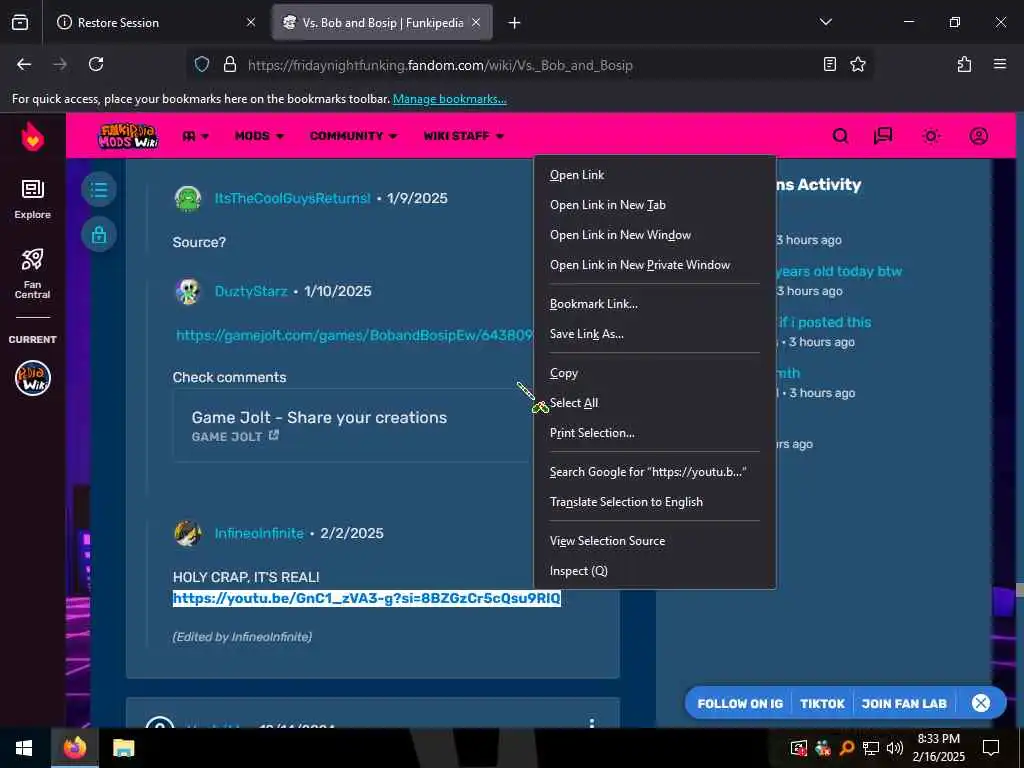Click ItsTheCoolGuysReturns avatar
The height and width of the screenshot is (768, 1024).
(x=188, y=199)
